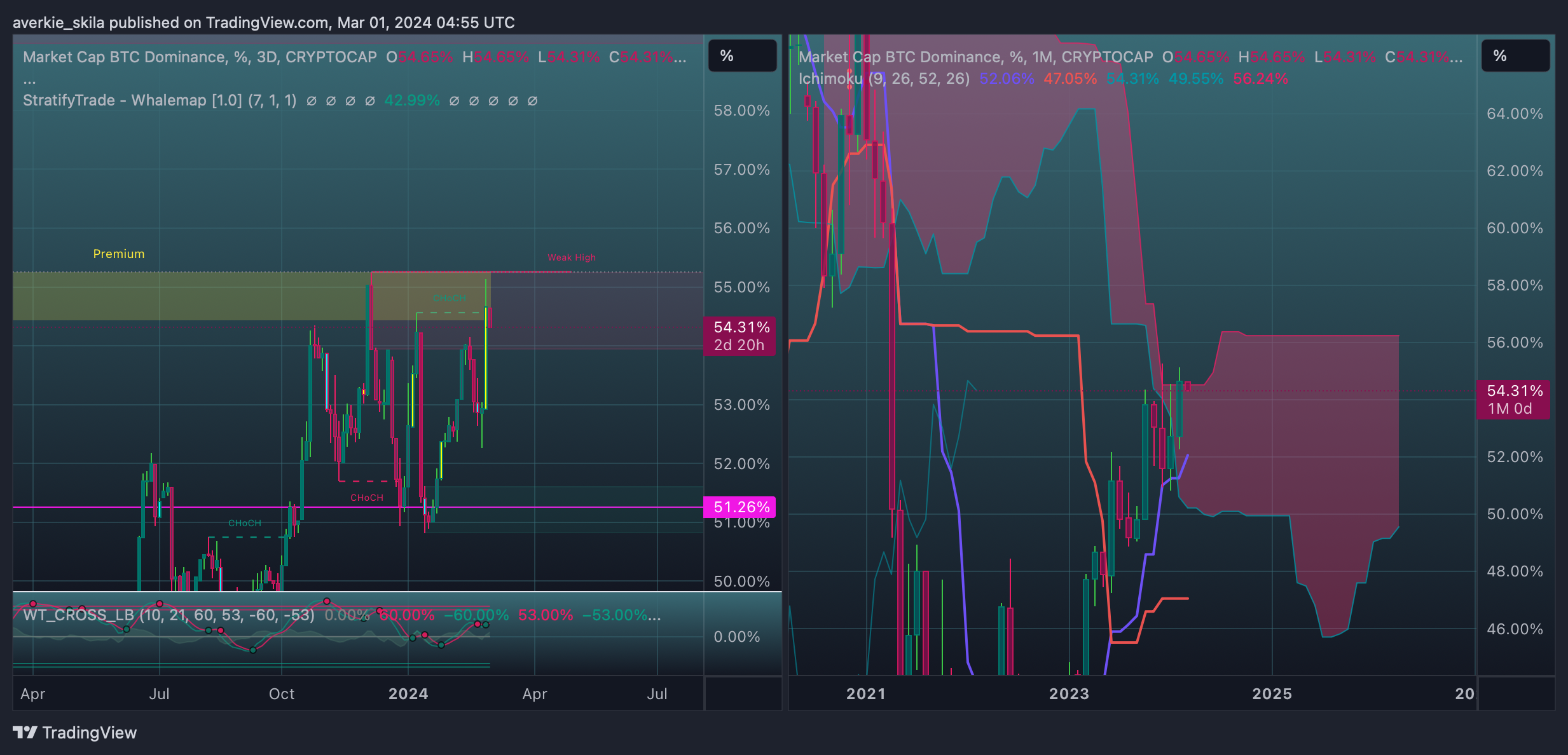This screenshot has width=1568, height=755.
Task: Select the magenta 51.26% horizontal line
Action: pos(358,507)
